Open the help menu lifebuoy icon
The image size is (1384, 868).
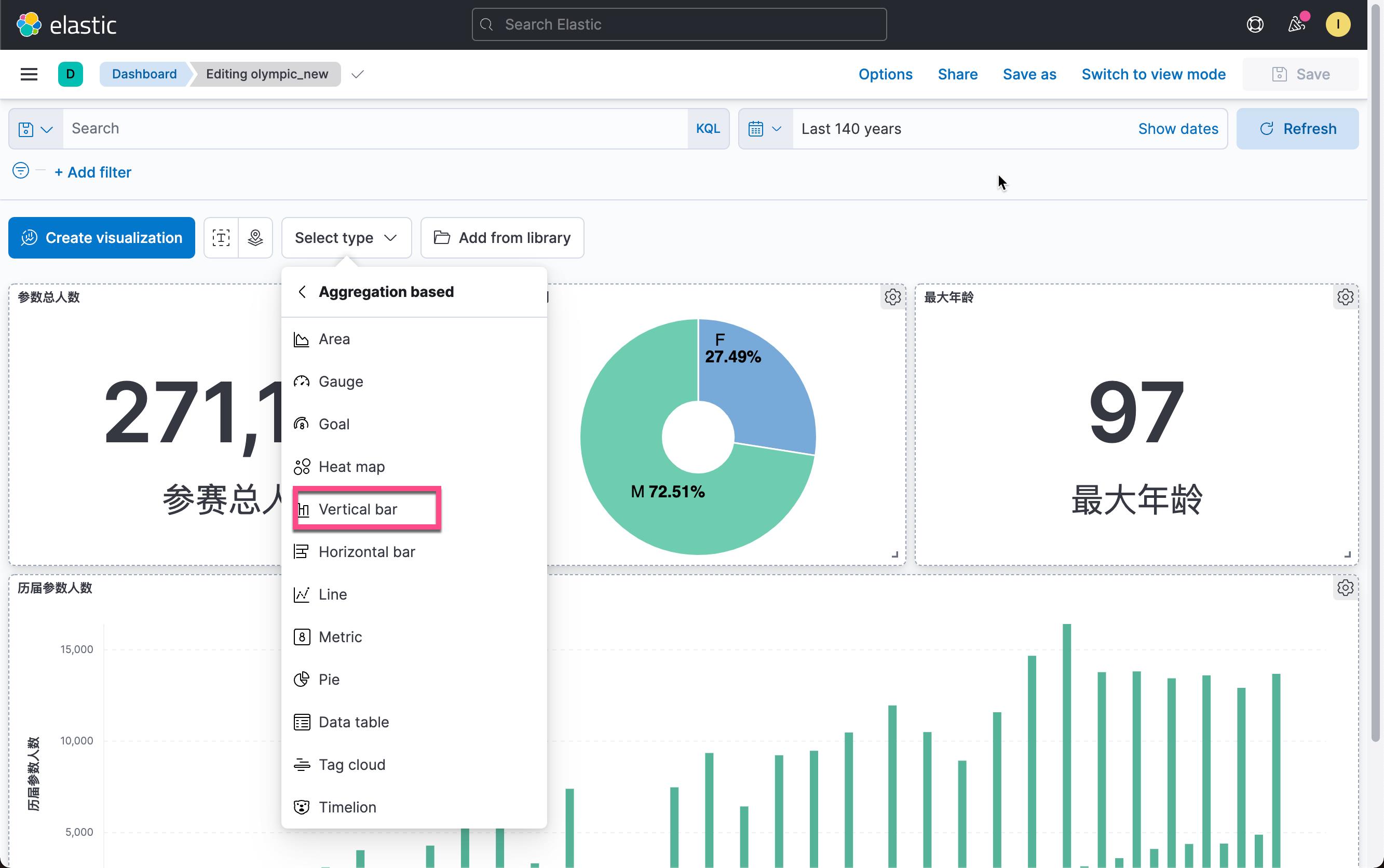[1255, 25]
